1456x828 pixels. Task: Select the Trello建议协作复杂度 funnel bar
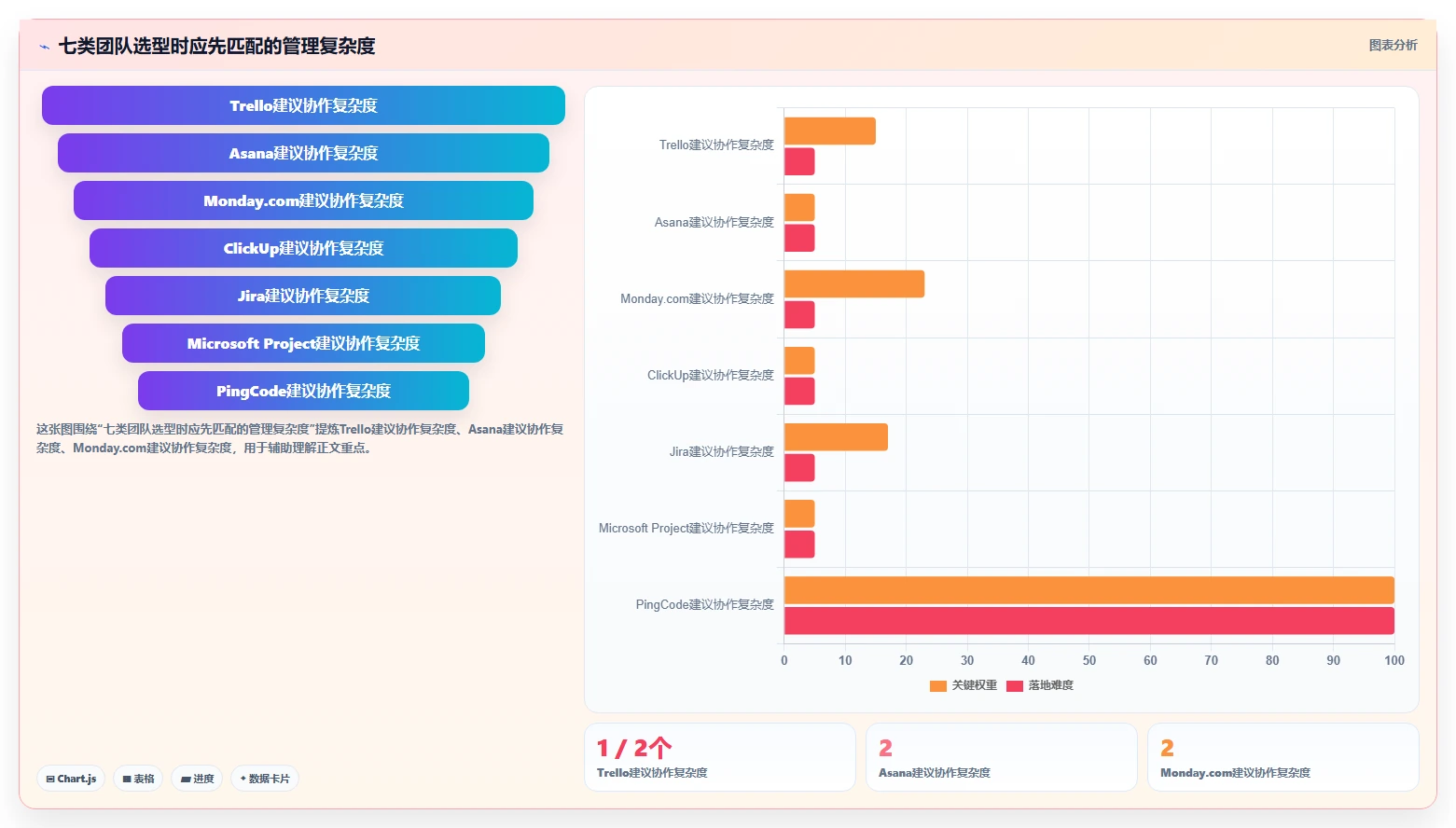point(303,105)
